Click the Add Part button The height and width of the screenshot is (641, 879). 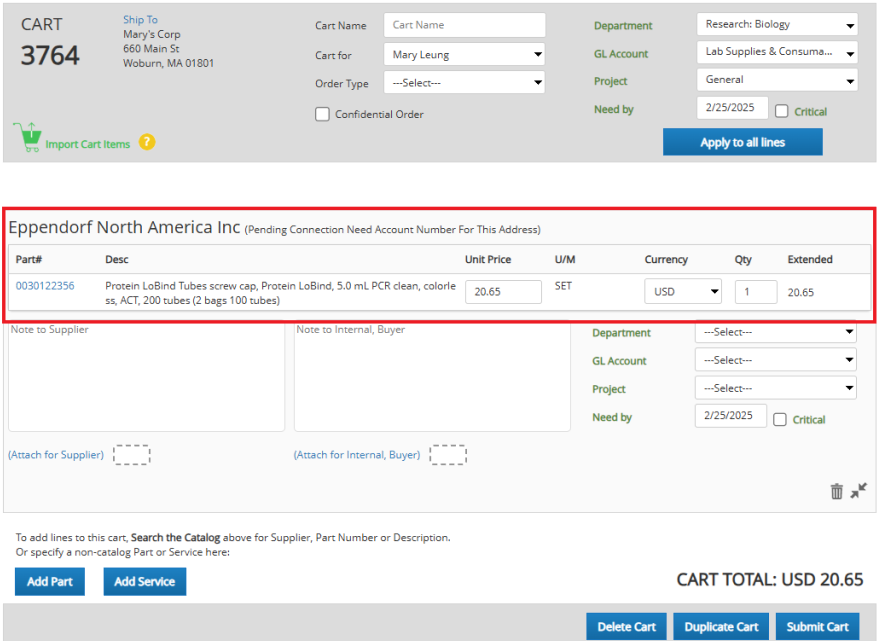[50, 582]
